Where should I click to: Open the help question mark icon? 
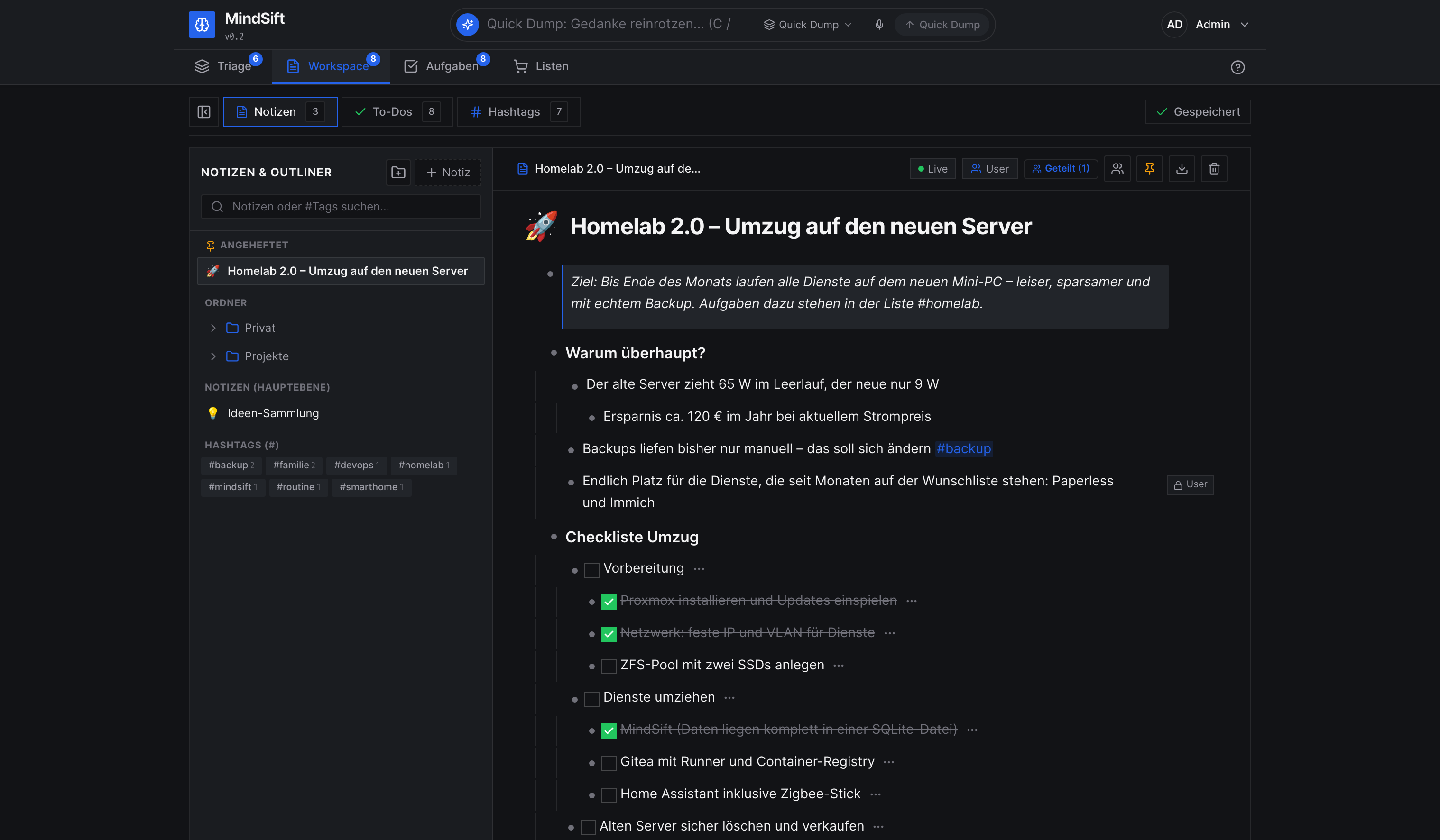[1238, 67]
